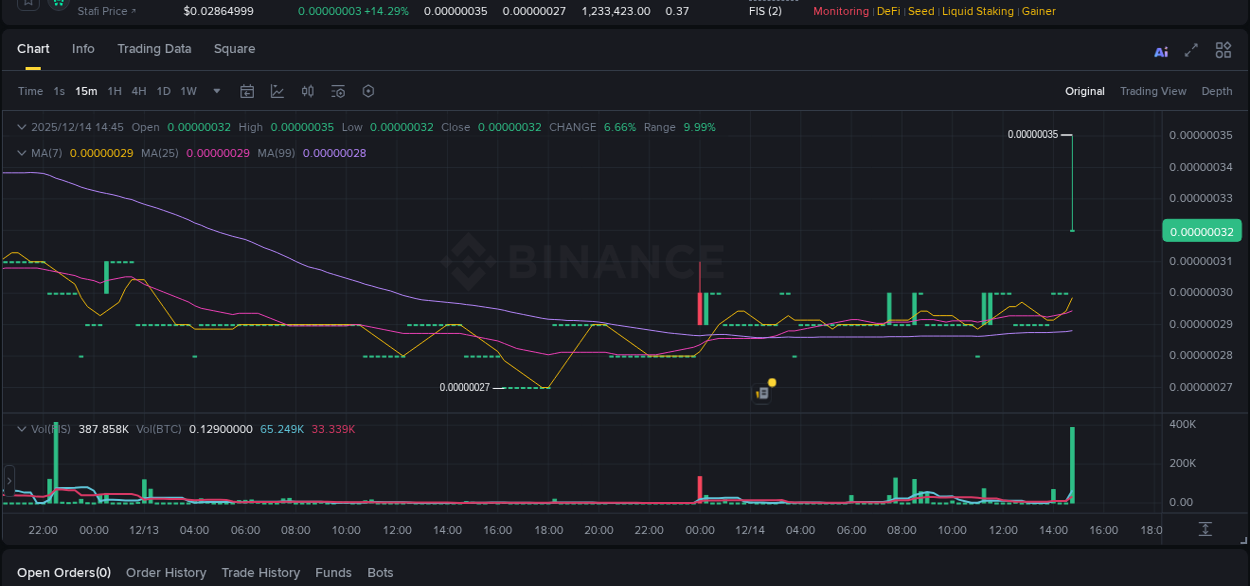Open the date range calendar picker
The height and width of the screenshot is (586, 1250).
247,91
